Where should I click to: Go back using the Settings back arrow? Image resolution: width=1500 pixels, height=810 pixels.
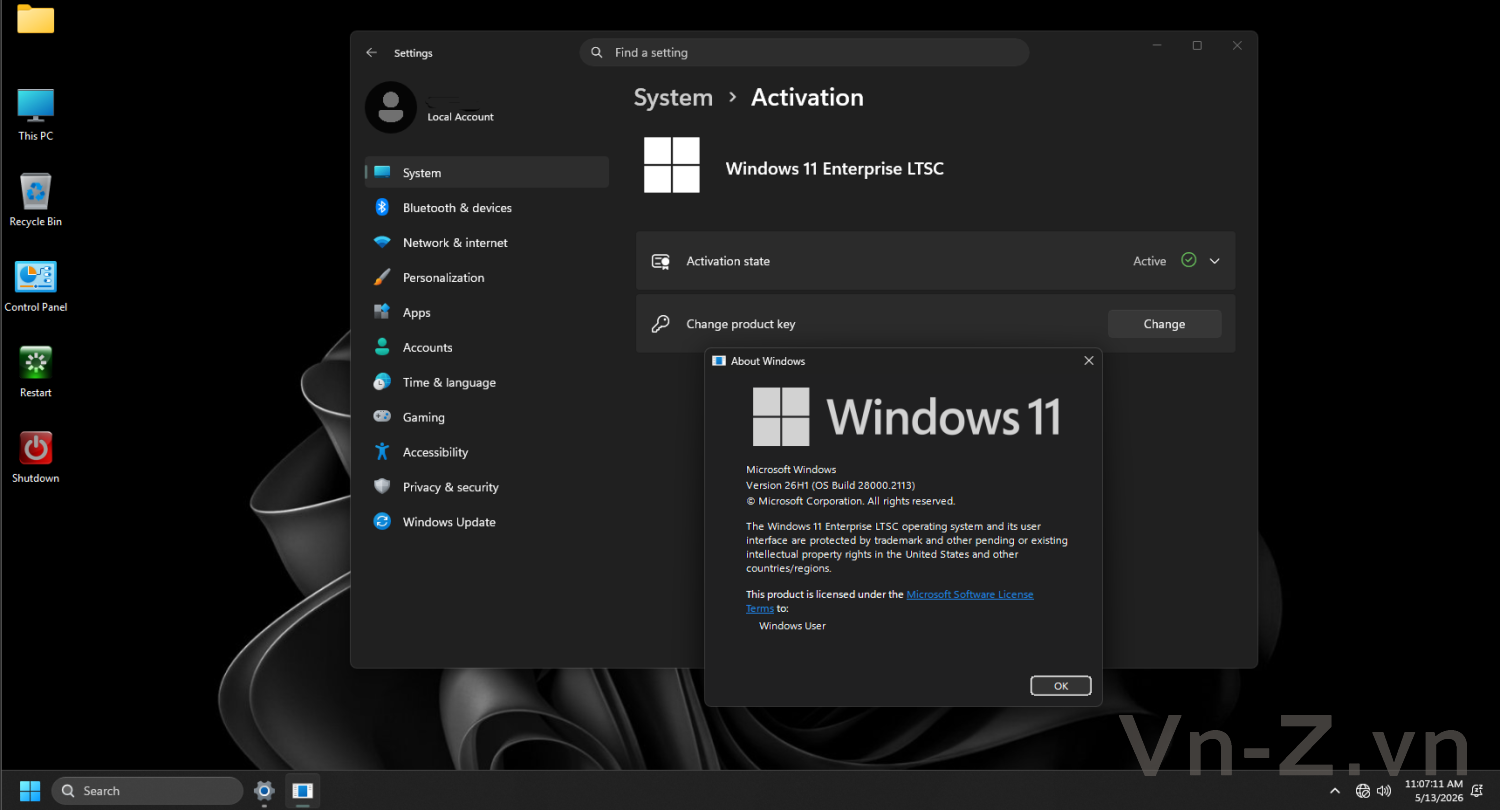click(x=372, y=53)
